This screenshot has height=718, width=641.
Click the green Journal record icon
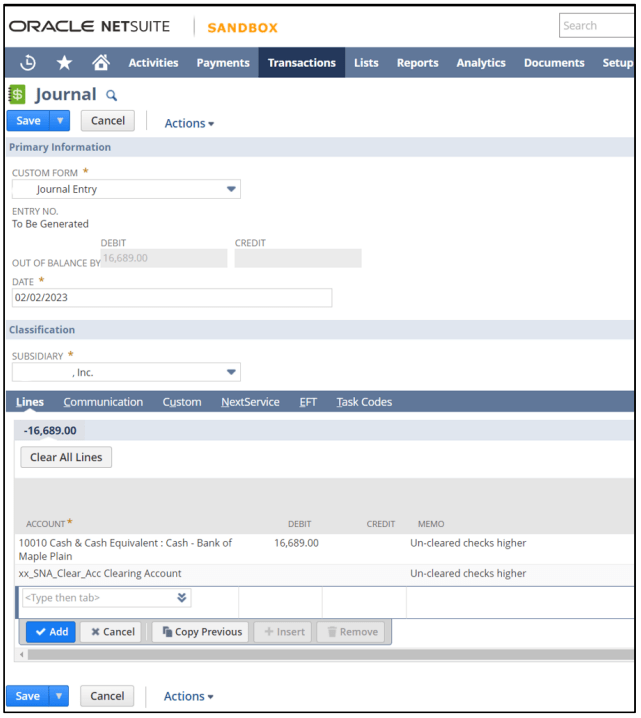(x=17, y=95)
